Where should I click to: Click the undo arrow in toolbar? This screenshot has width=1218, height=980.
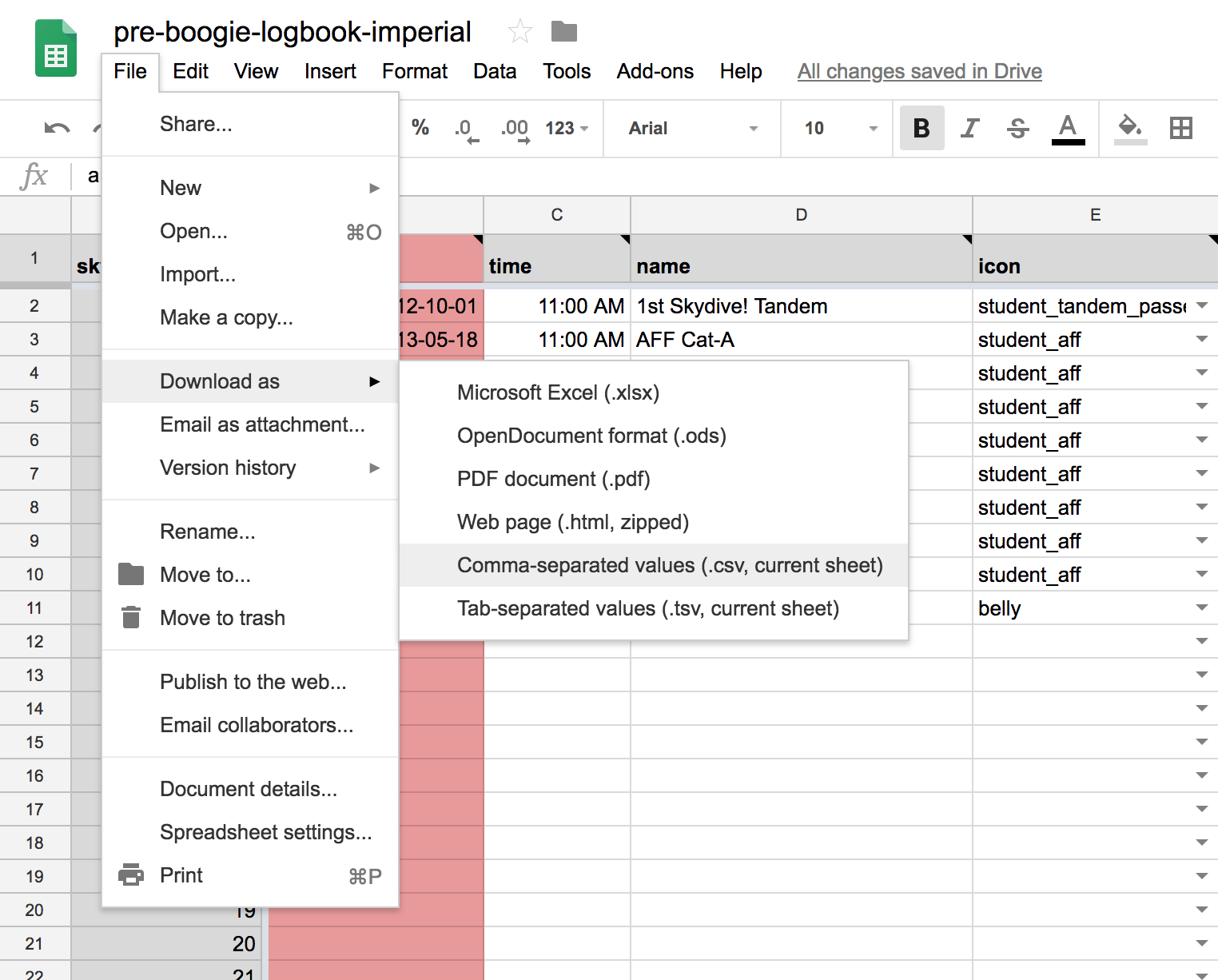58,128
